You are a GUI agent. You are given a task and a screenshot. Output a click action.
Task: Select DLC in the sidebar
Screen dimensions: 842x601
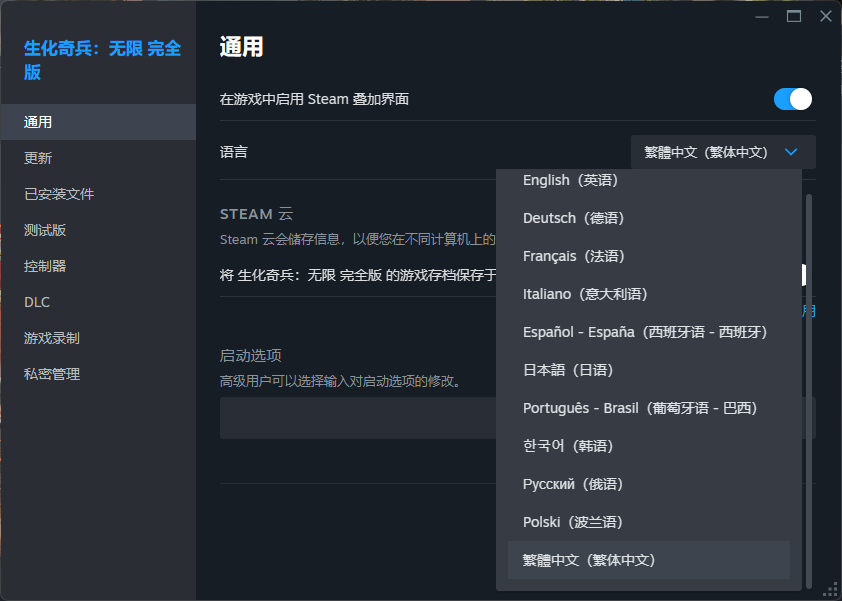coord(98,302)
